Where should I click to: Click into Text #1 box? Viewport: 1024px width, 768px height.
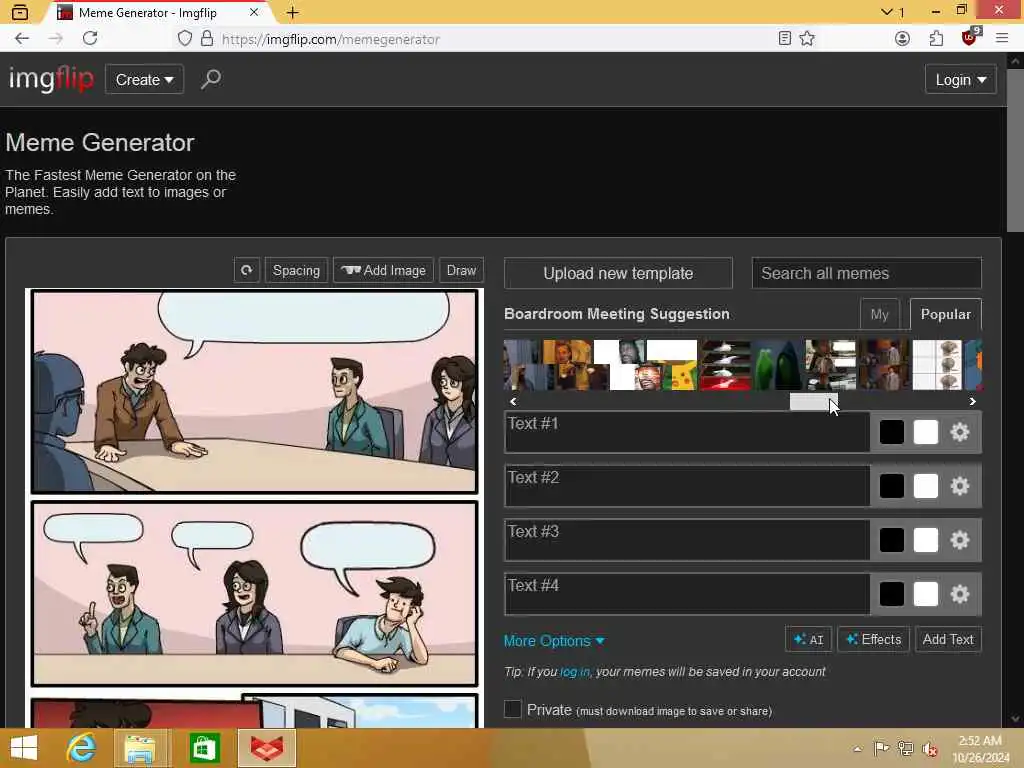tap(686, 432)
